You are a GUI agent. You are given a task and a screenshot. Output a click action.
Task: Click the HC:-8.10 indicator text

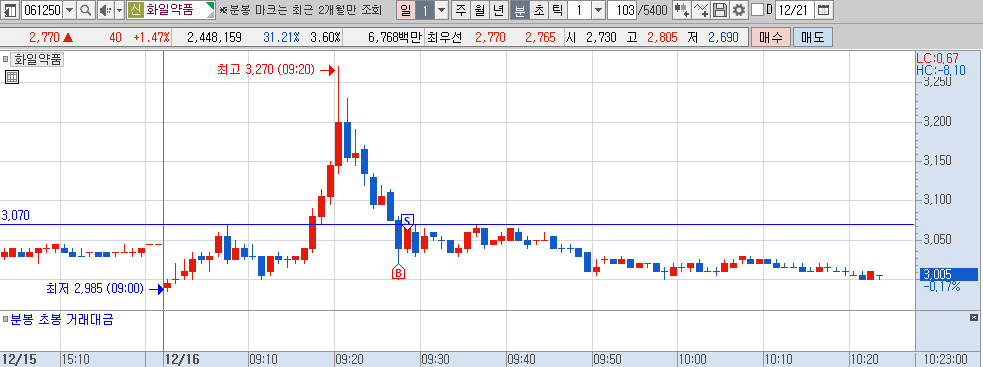pyautogui.click(x=940, y=70)
